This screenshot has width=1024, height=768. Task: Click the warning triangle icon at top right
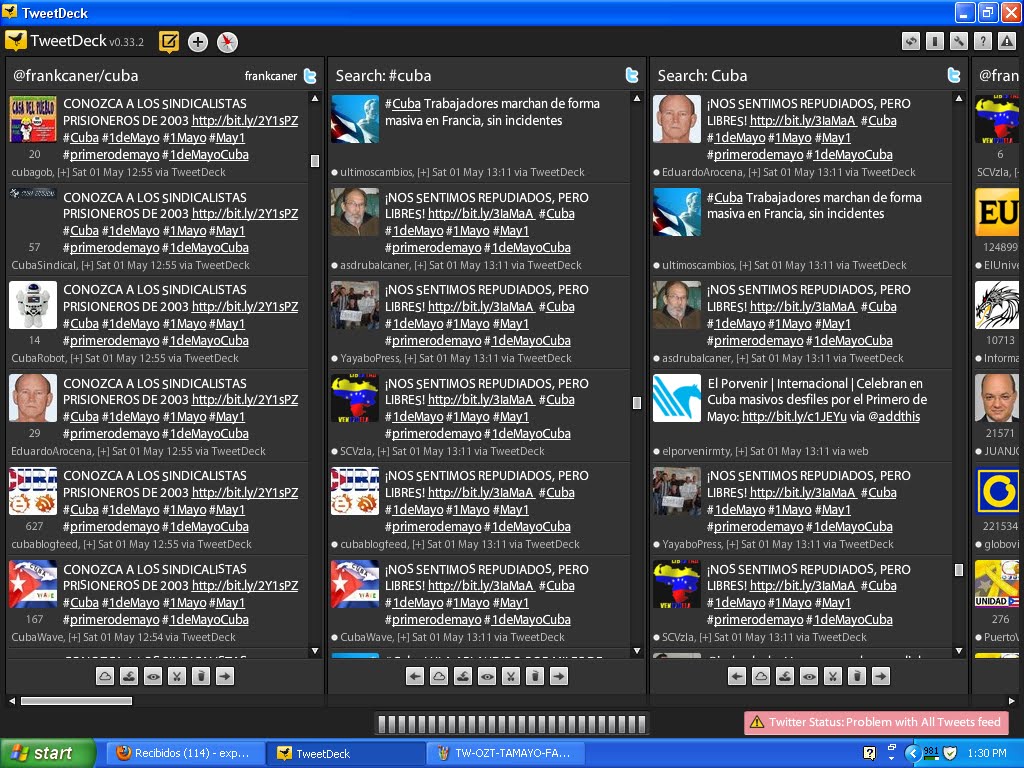pos(1007,42)
